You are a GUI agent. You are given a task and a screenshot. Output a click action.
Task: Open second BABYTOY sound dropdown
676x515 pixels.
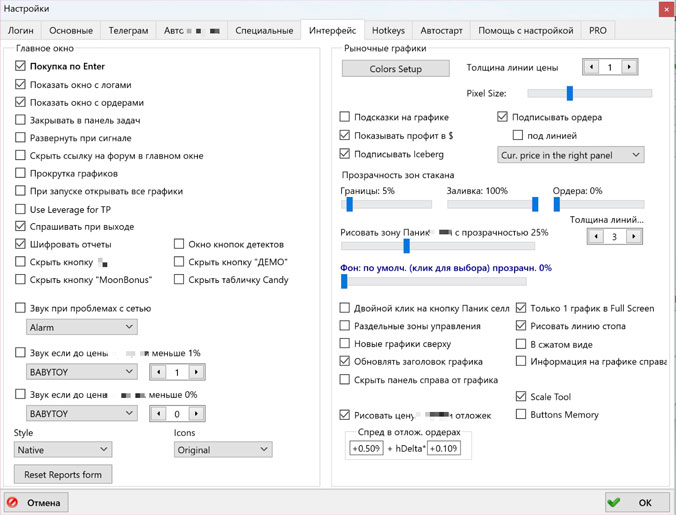point(82,413)
